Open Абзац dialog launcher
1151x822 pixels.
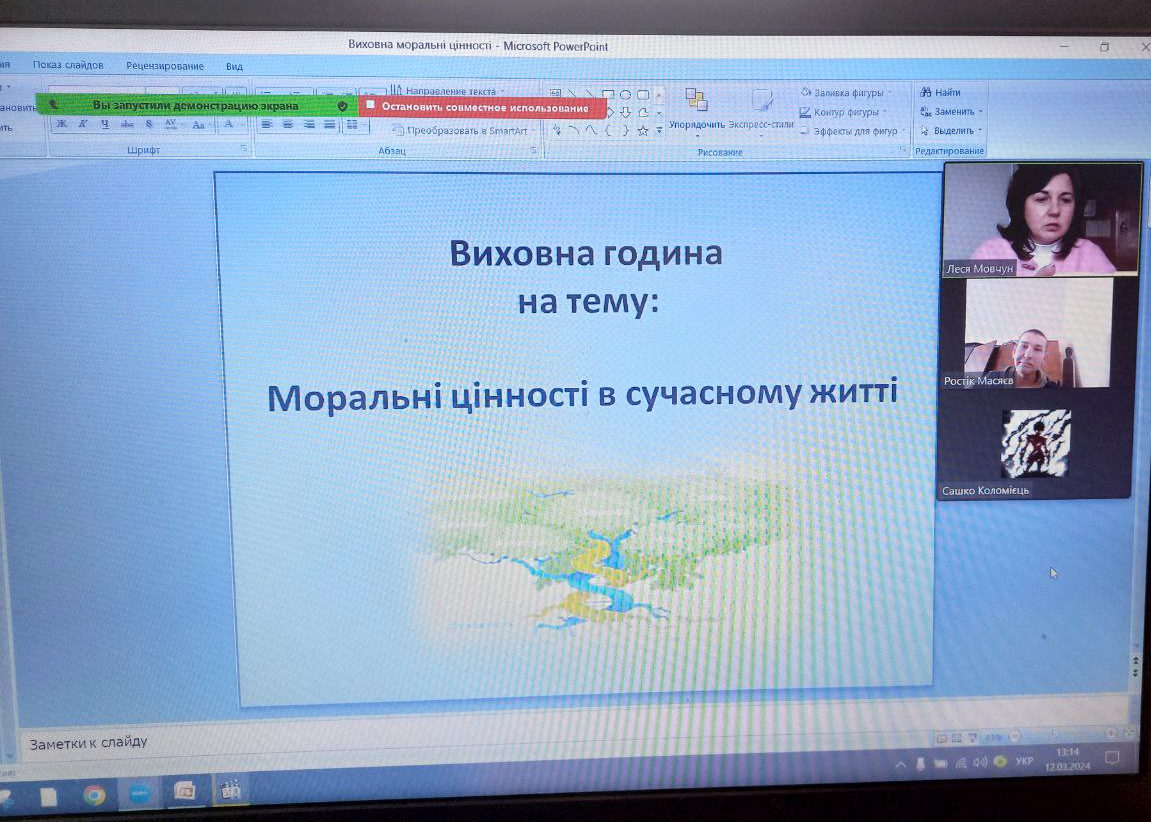click(534, 150)
